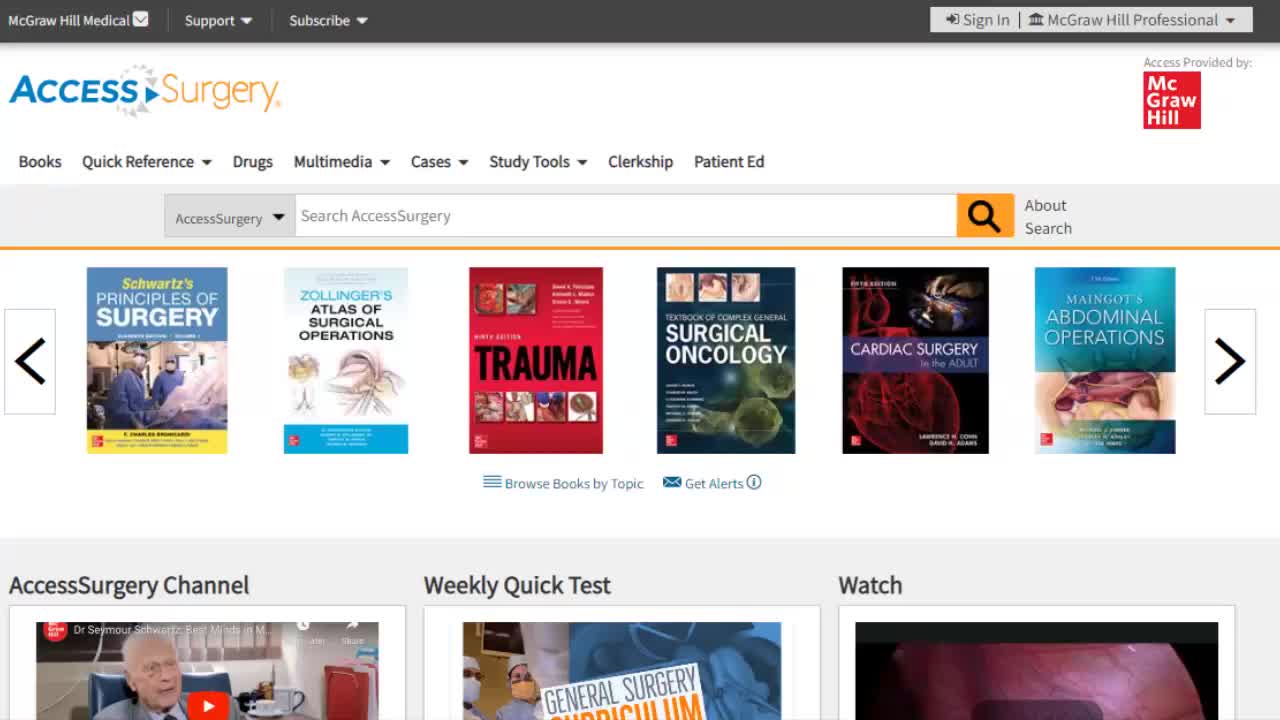Open Schwartz's Principles of Surgery book cover
1280x720 pixels.
pyautogui.click(x=156, y=360)
